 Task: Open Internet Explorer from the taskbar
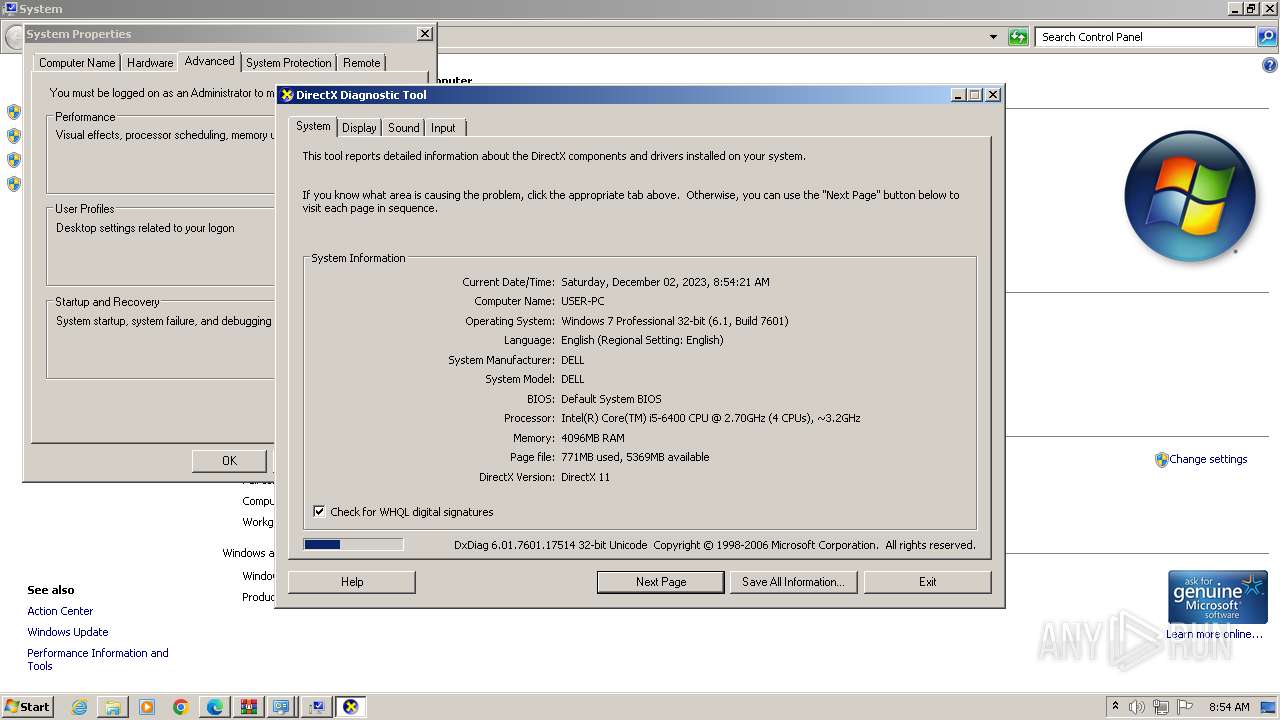[80, 707]
